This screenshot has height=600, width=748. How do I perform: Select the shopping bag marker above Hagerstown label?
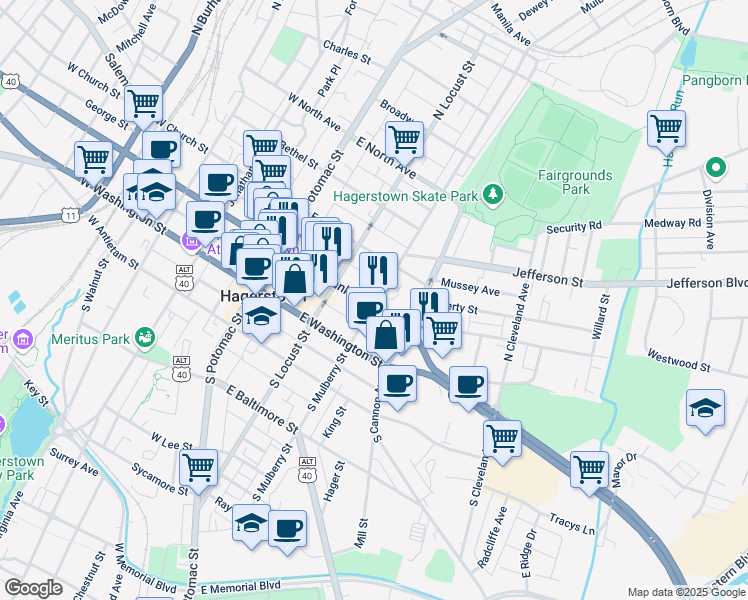(294, 279)
